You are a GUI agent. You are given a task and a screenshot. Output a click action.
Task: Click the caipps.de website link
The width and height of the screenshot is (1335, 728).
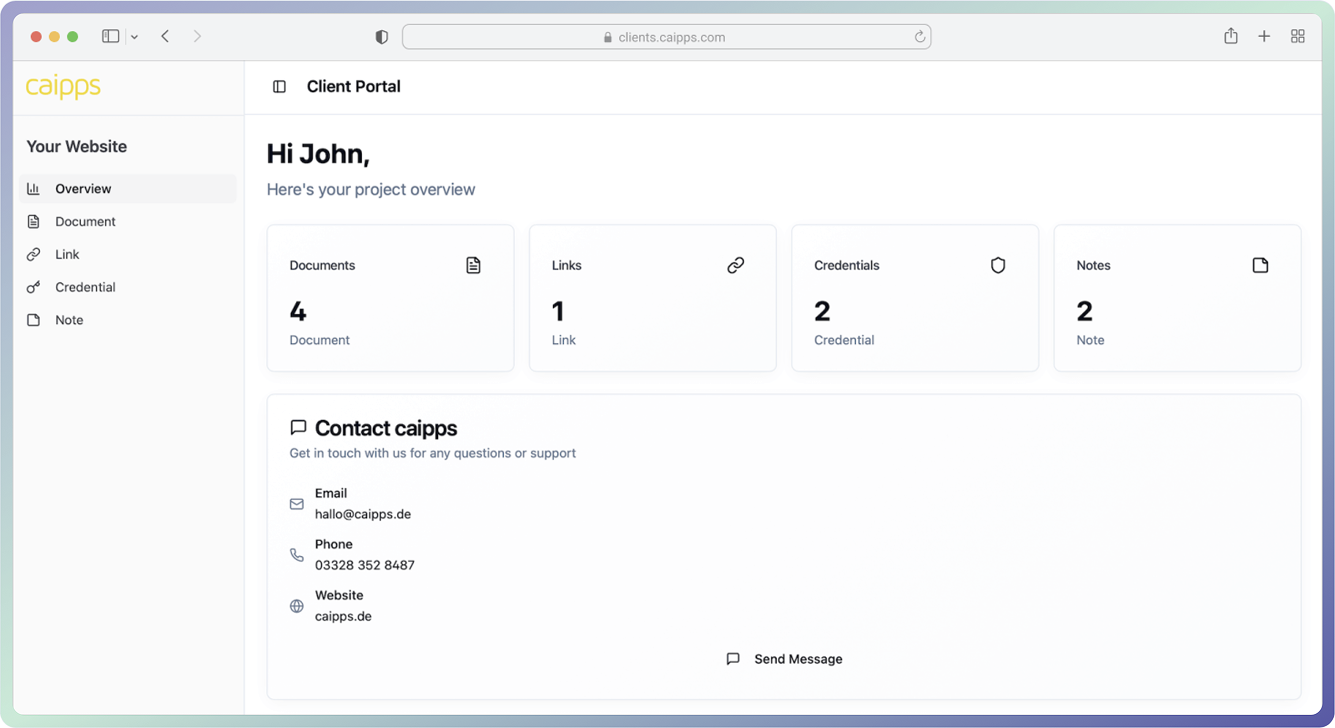(x=343, y=616)
